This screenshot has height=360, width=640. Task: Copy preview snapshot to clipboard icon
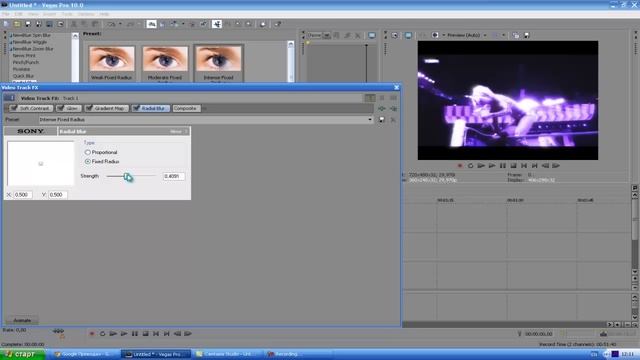point(516,36)
